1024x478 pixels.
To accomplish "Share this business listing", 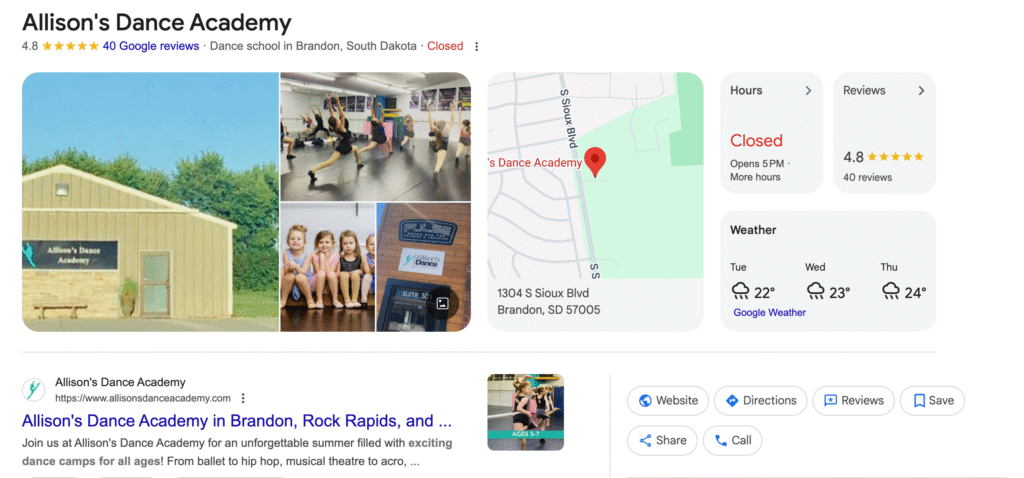I will pyautogui.click(x=662, y=440).
